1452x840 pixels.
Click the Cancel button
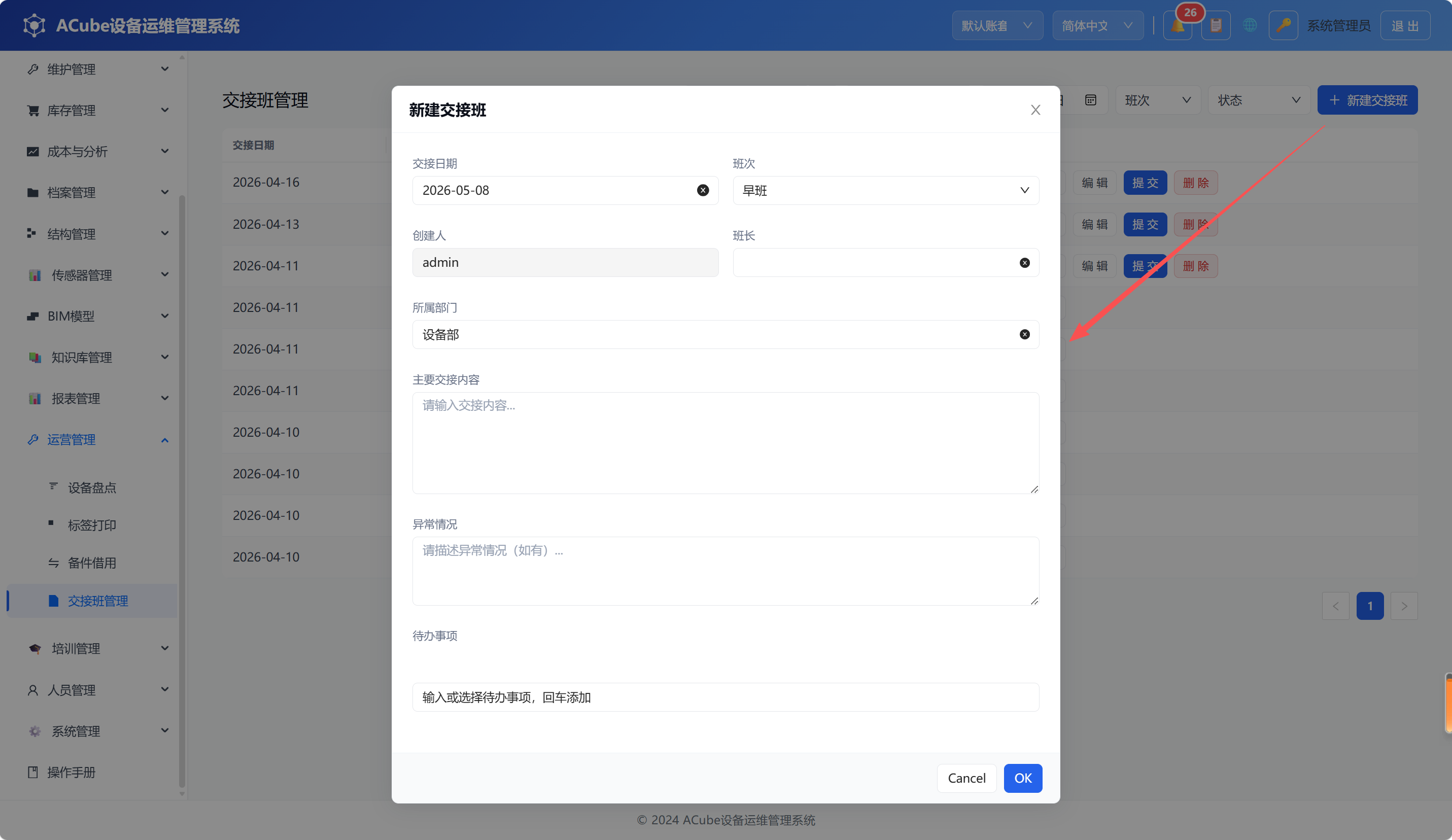(966, 778)
